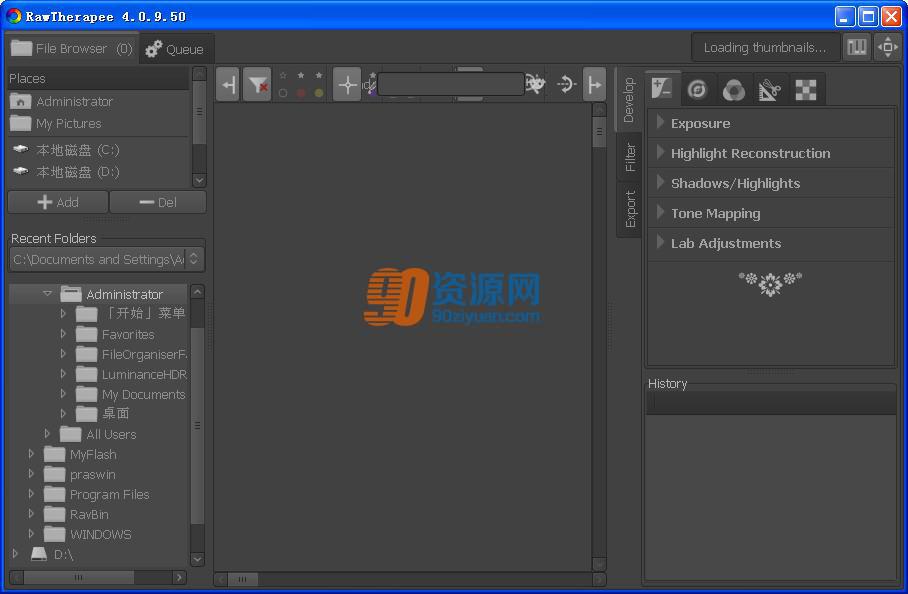Click the thumbnail area vertical scrollbar handle
The image size is (908, 594).
(x=599, y=131)
